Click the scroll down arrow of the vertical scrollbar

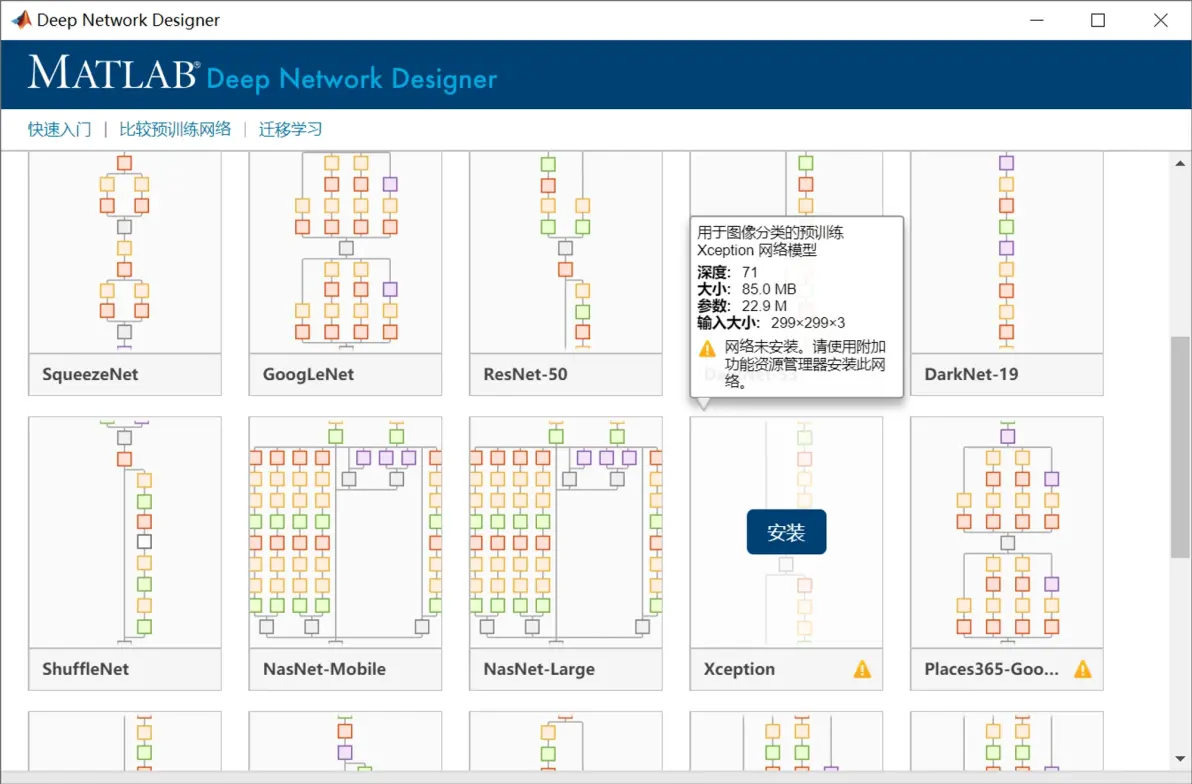click(x=1180, y=758)
